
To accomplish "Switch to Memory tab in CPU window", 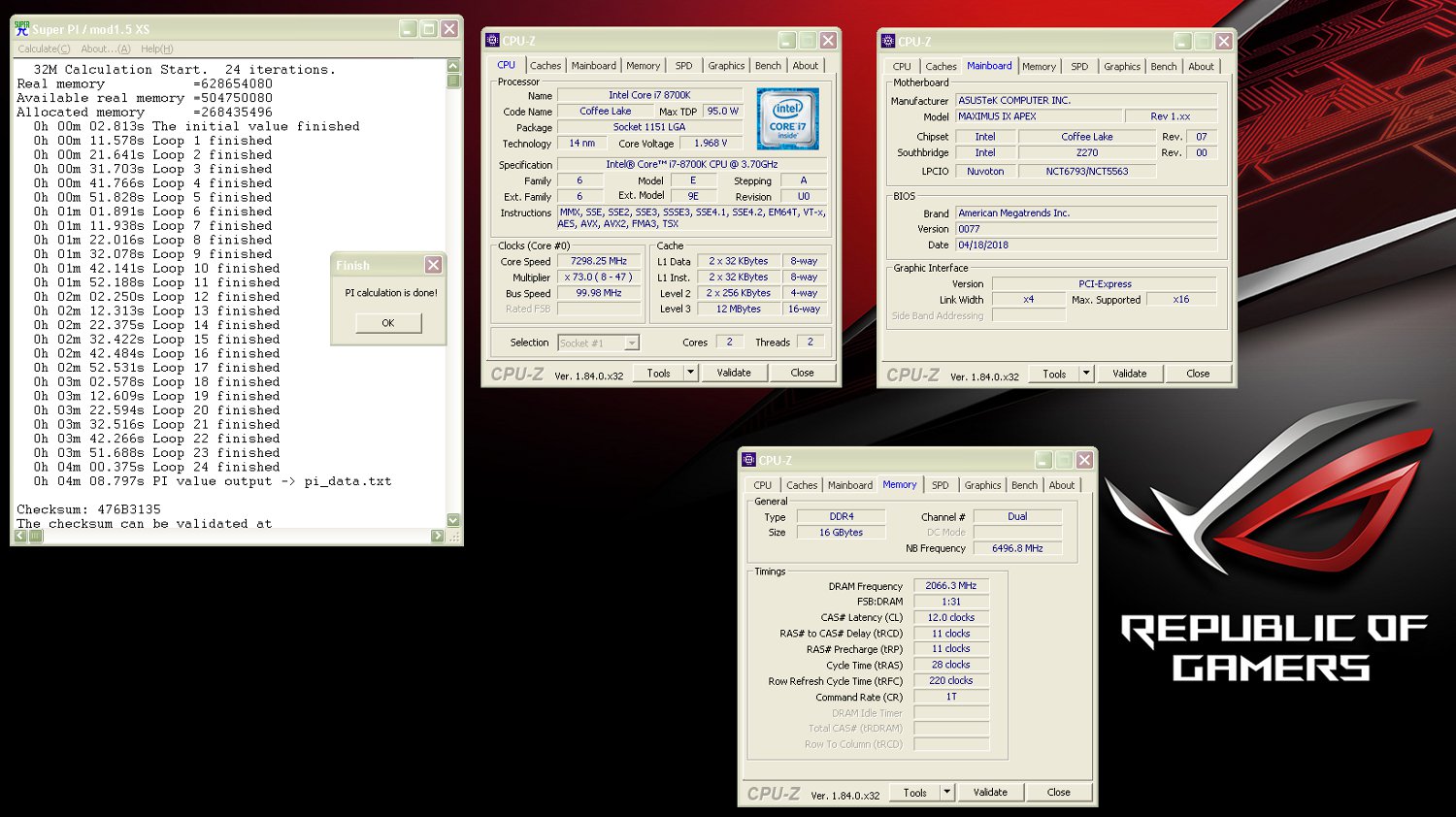I will pyautogui.click(x=643, y=66).
